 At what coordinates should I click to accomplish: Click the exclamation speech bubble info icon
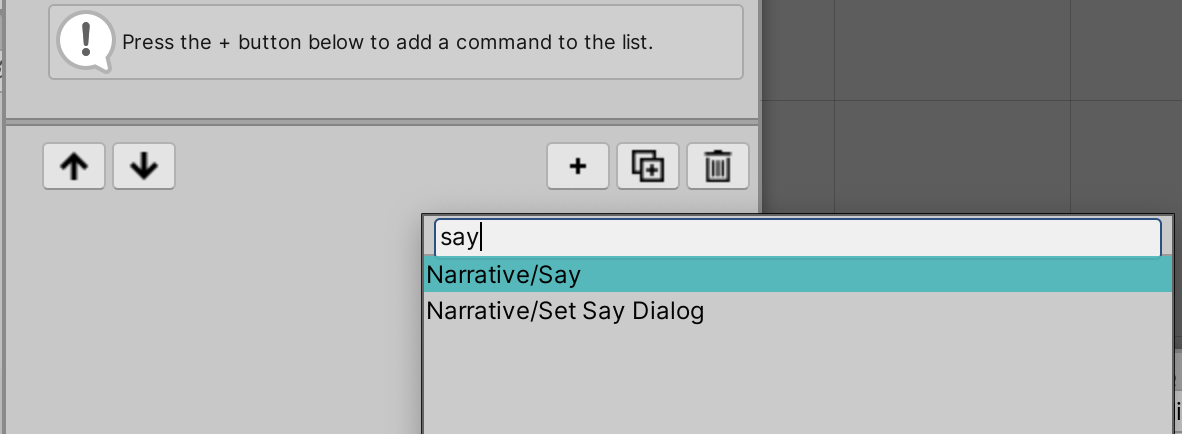pos(86,41)
